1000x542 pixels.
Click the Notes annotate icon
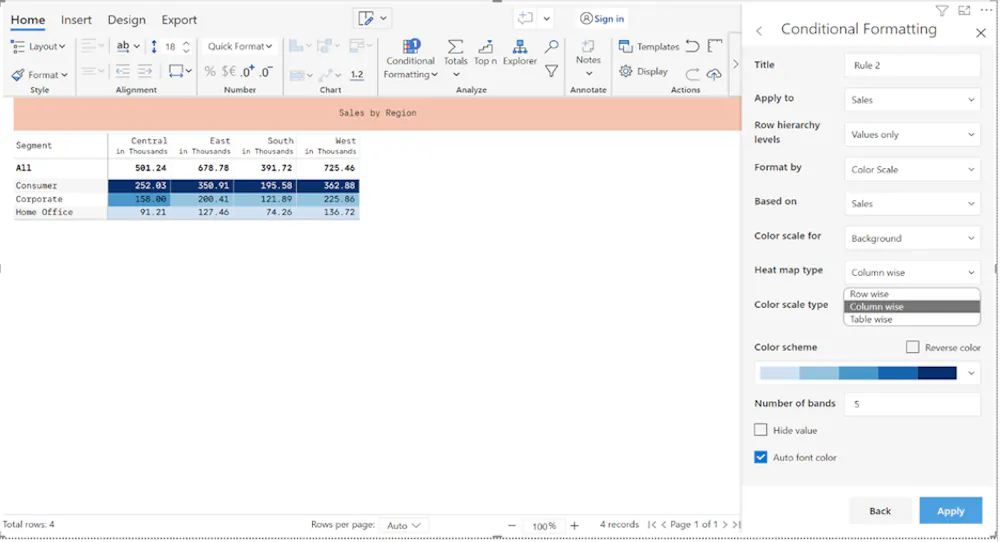coord(588,46)
